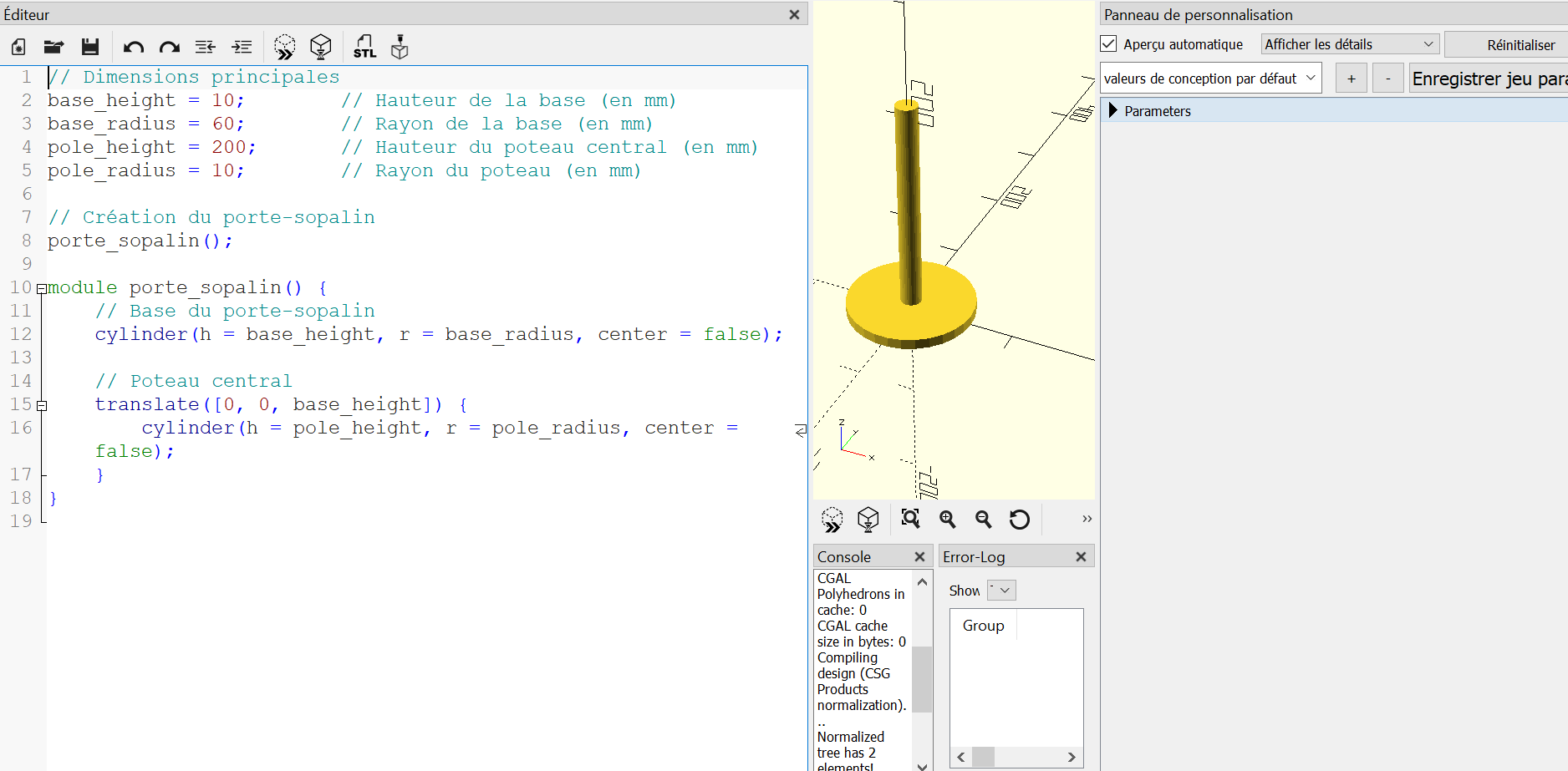Close the Éditeur panel
1568x771 pixels.
(794, 14)
